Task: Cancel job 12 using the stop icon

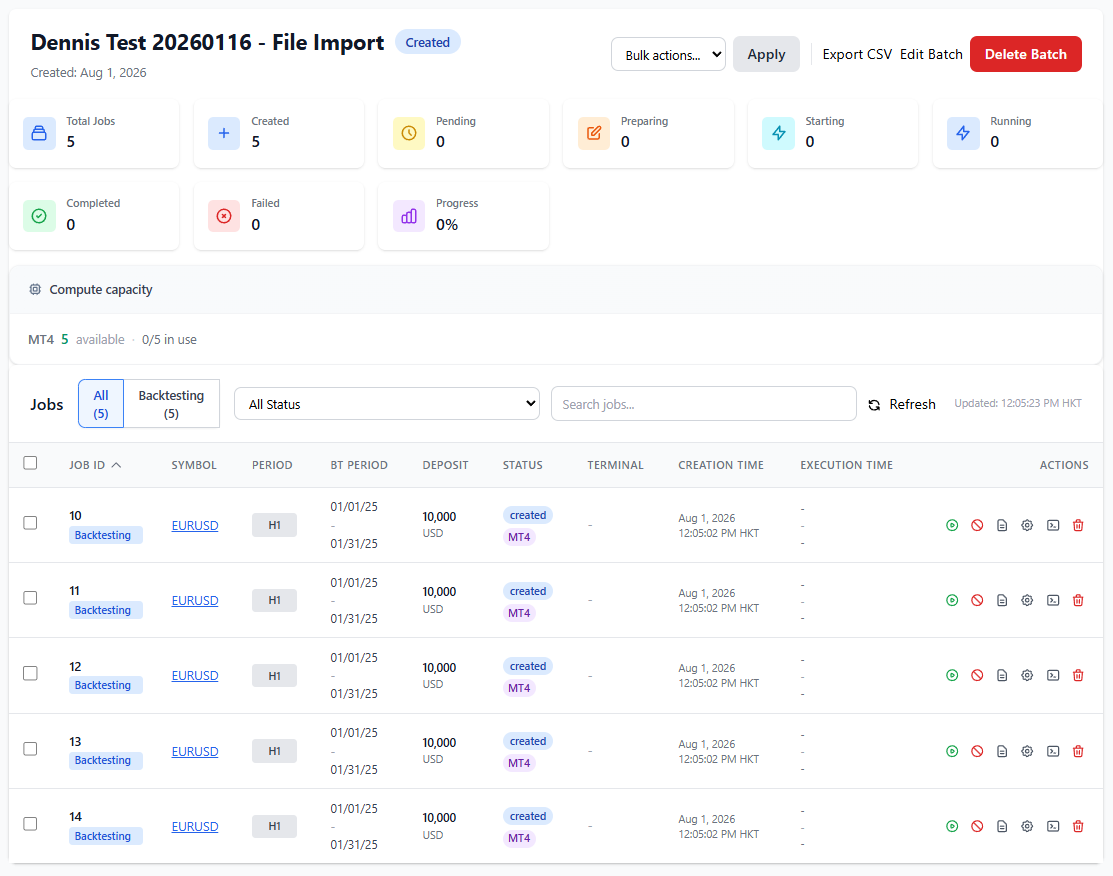Action: (977, 675)
